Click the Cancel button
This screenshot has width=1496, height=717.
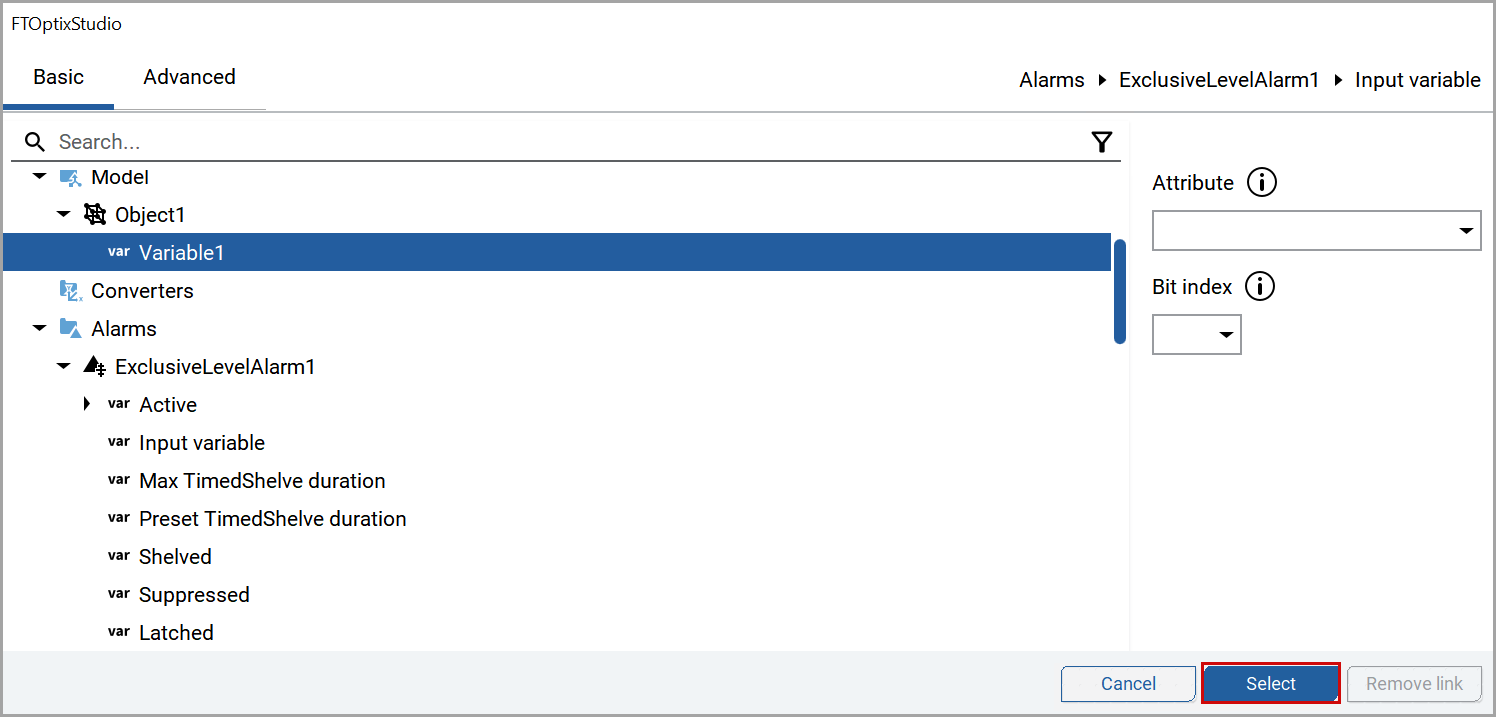(x=1128, y=684)
